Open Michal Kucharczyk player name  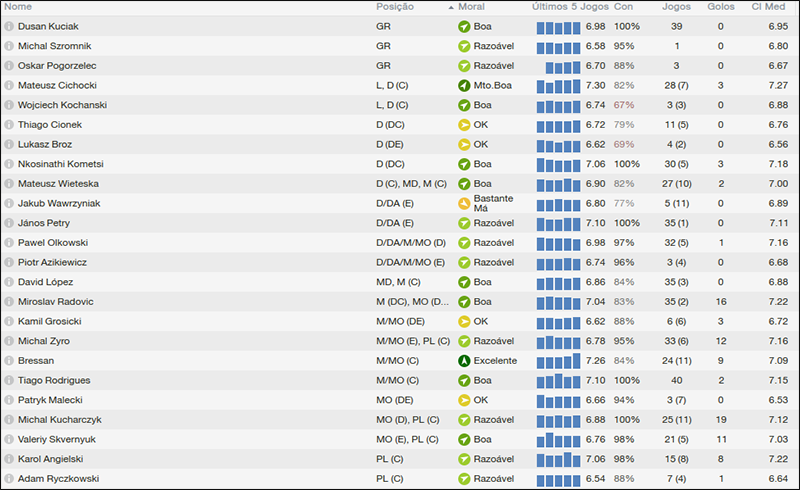click(60, 420)
